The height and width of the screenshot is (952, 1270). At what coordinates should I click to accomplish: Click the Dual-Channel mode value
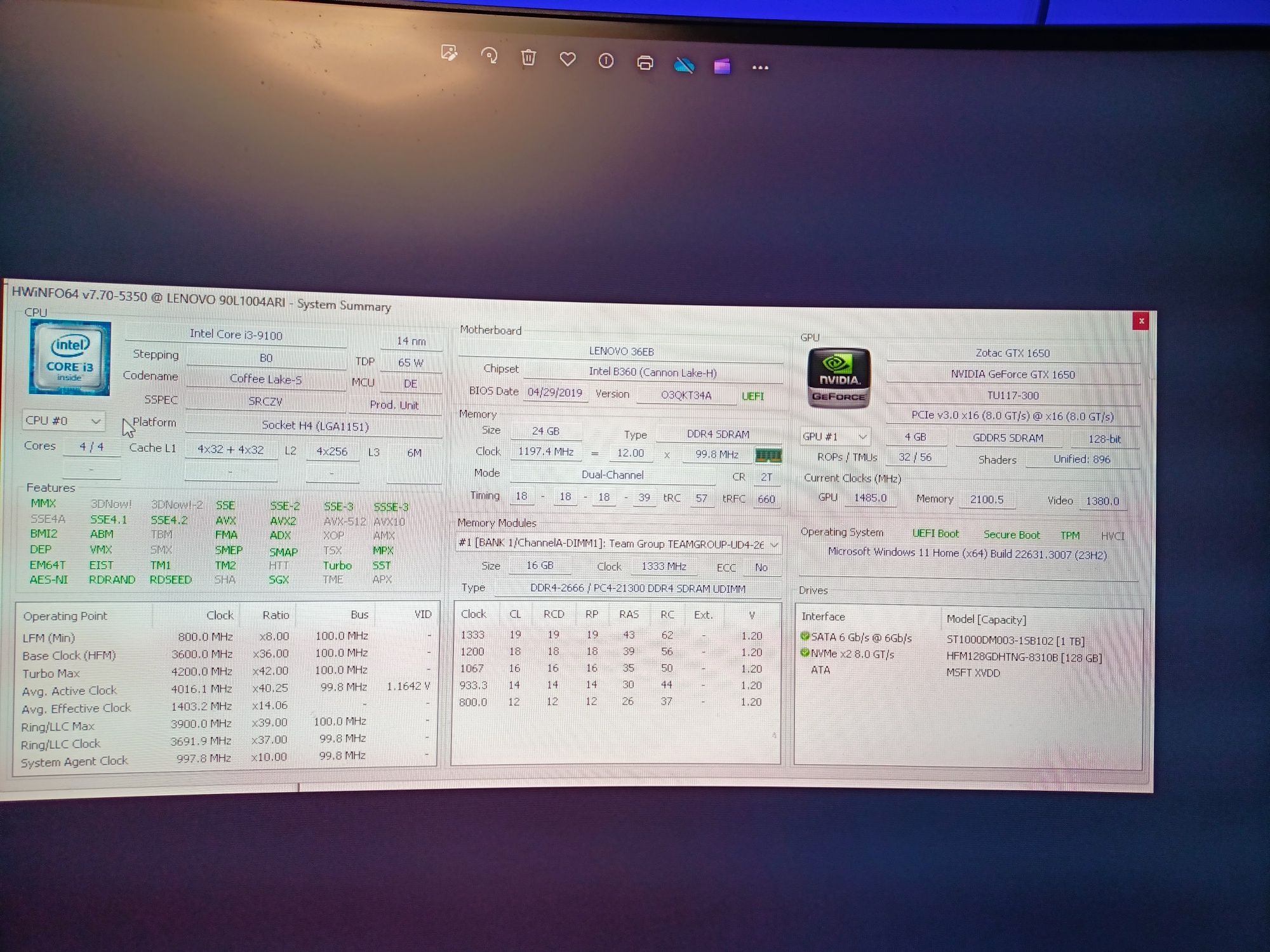click(612, 475)
